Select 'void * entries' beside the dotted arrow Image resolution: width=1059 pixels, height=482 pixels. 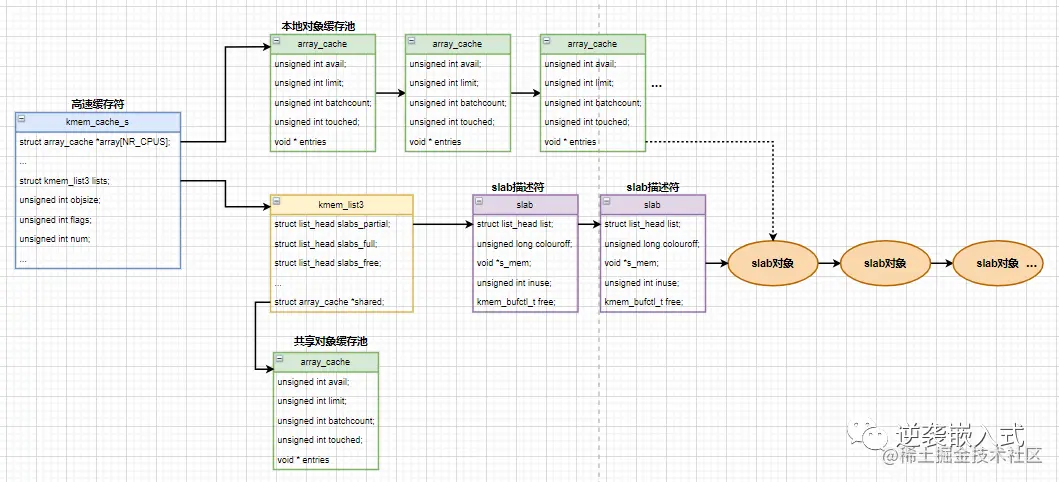click(593, 142)
